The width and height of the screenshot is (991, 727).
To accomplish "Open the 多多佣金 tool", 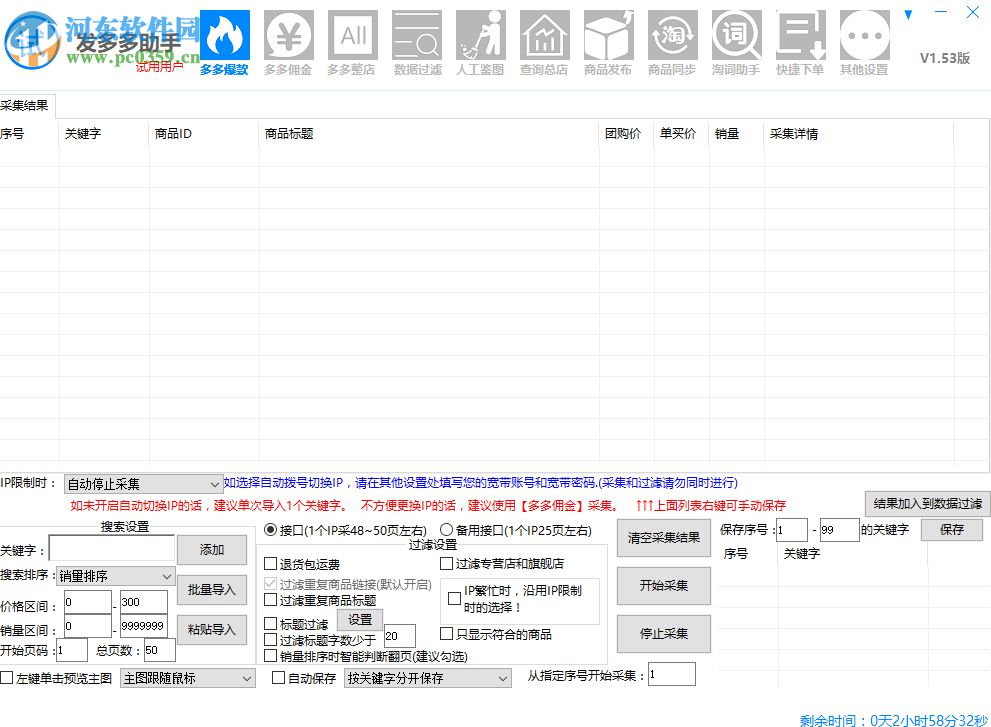I will pyautogui.click(x=288, y=40).
